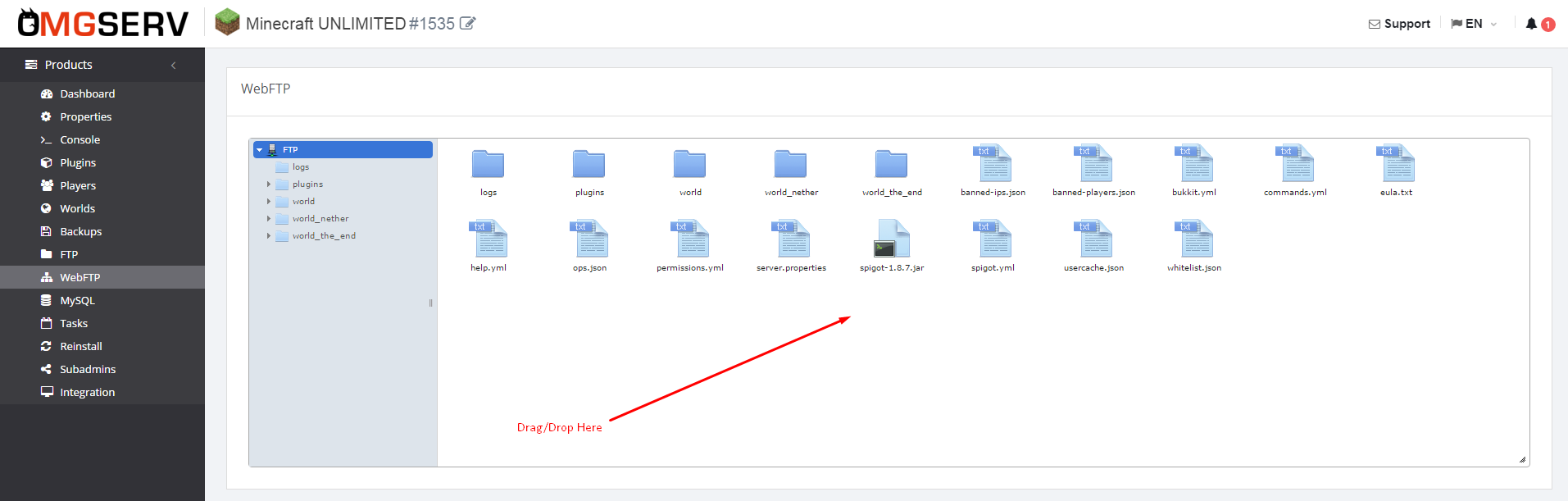Open the world_nether folder icon
The height and width of the screenshot is (501, 1568).
tap(790, 164)
